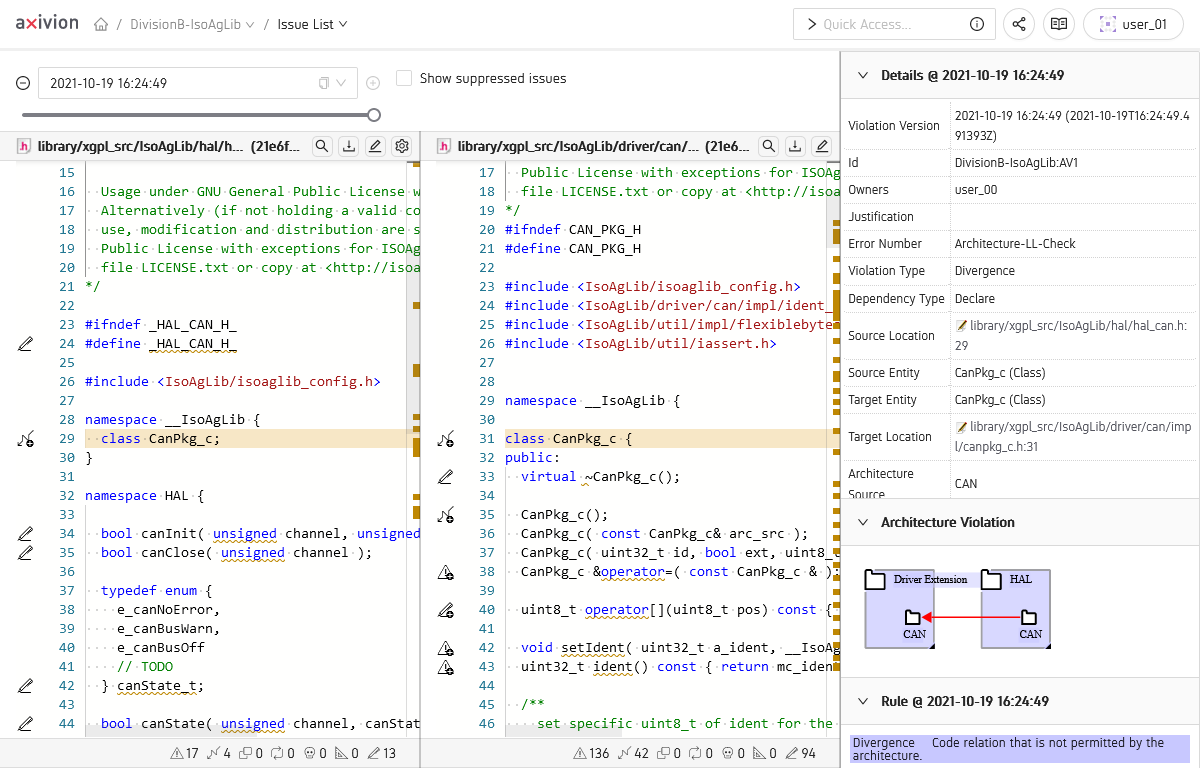1200x768 pixels.
Task: Click the warning marker at canpkg_c.h line 38
Action: coord(446,572)
